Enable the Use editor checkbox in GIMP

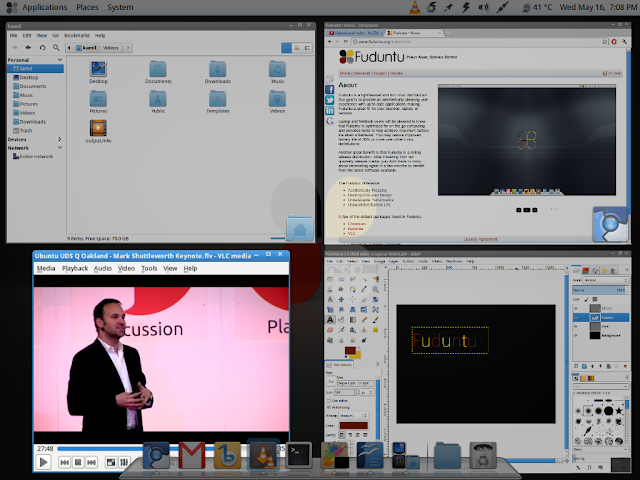(329, 401)
